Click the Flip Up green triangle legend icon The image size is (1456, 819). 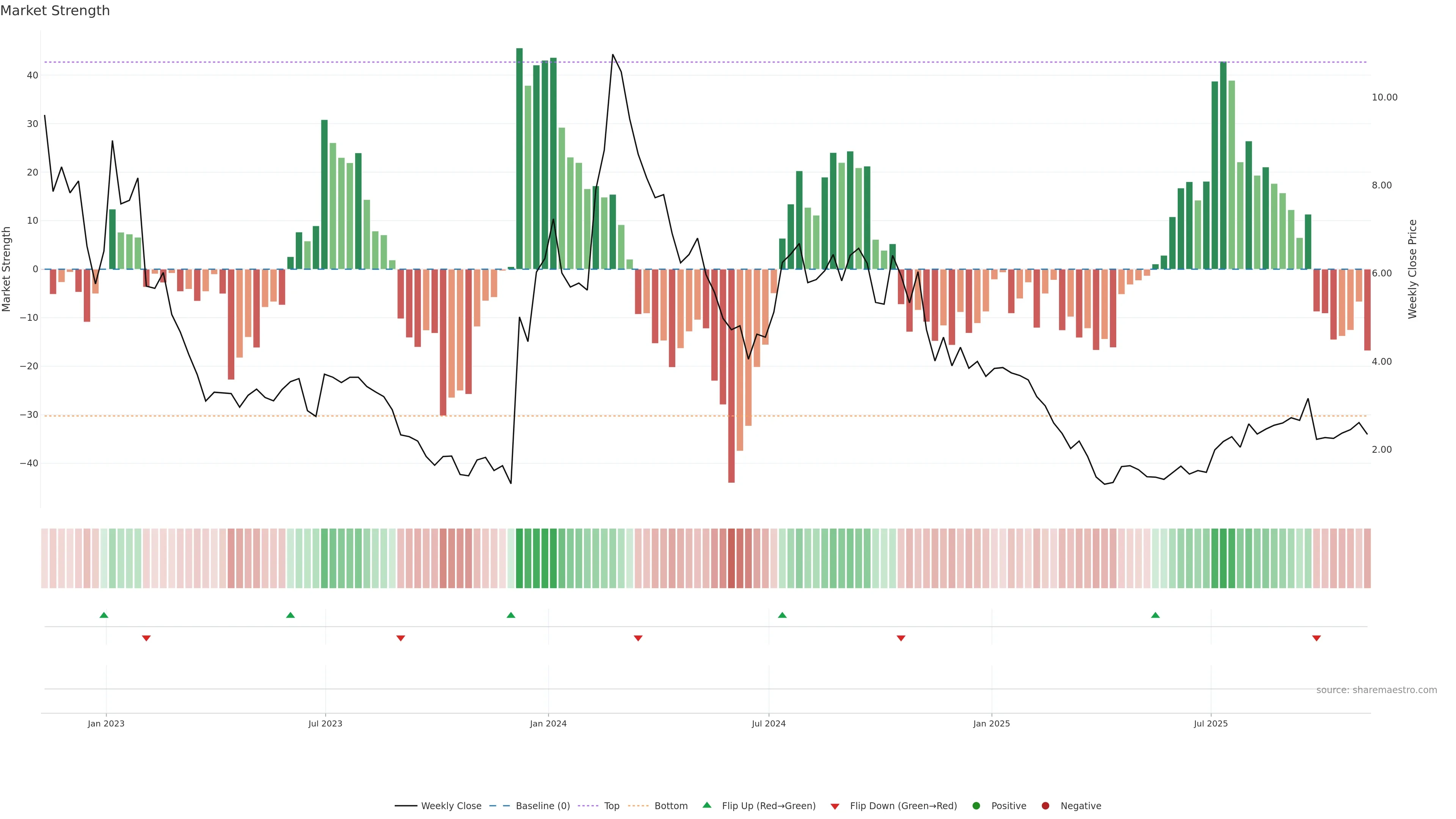click(x=706, y=805)
